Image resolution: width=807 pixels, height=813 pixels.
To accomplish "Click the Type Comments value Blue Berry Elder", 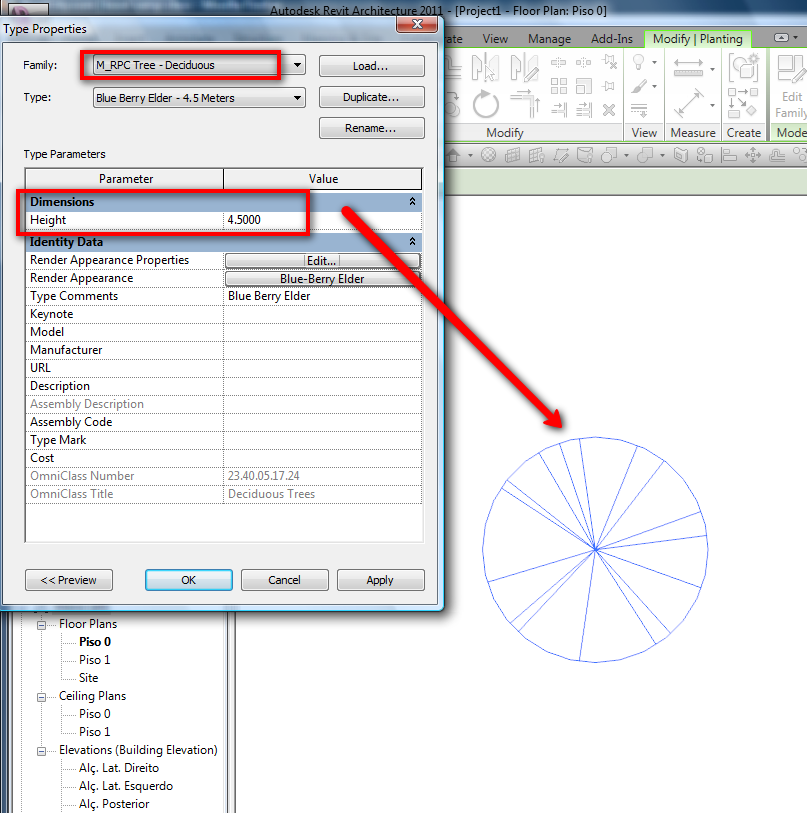I will click(x=322, y=296).
